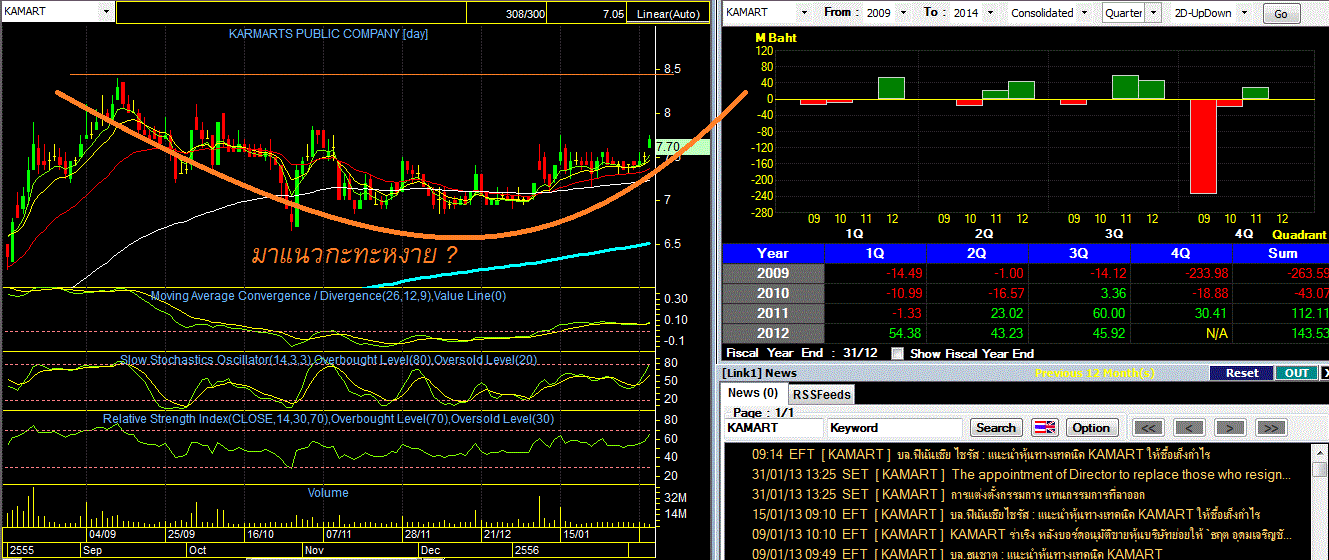Screen dimensions: 1329x560
Task: Click the Go button
Action: 1281,14
